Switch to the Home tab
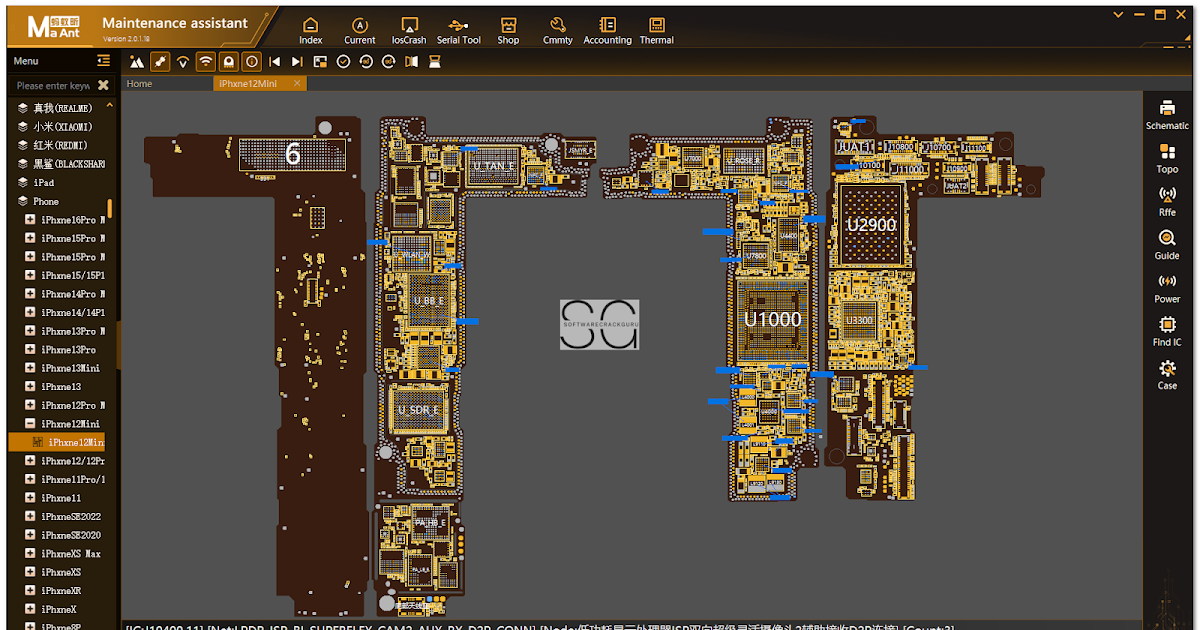1200x630 pixels. [139, 84]
